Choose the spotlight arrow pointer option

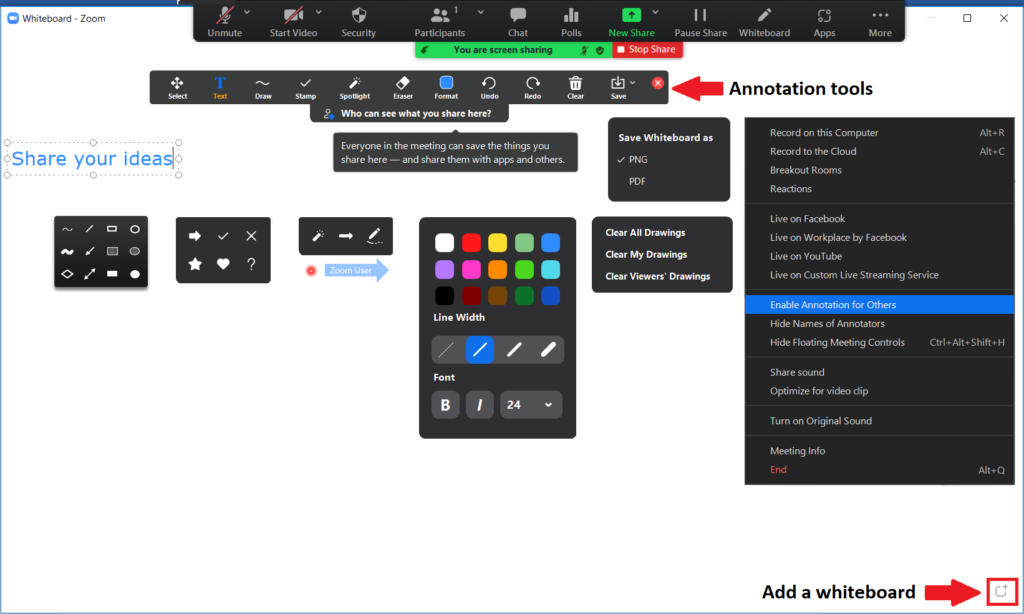[x=345, y=236]
